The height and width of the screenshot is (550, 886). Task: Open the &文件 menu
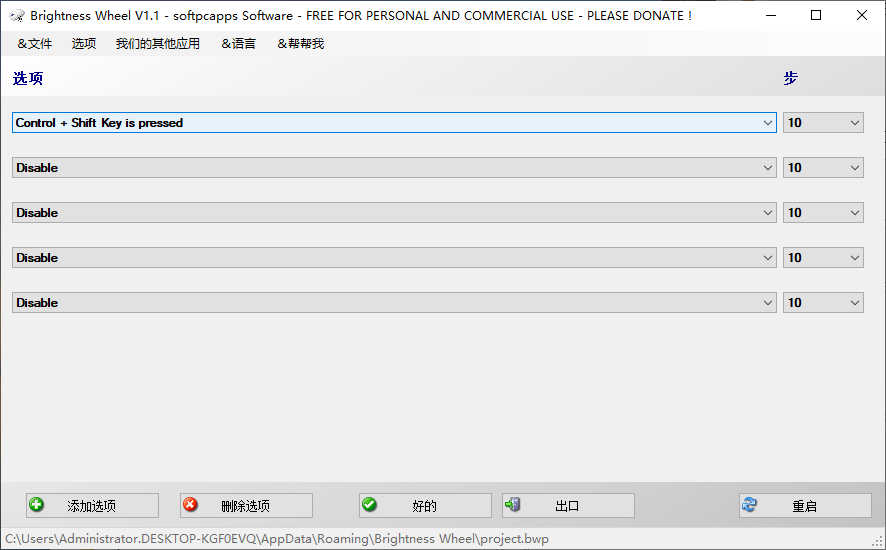click(x=35, y=44)
